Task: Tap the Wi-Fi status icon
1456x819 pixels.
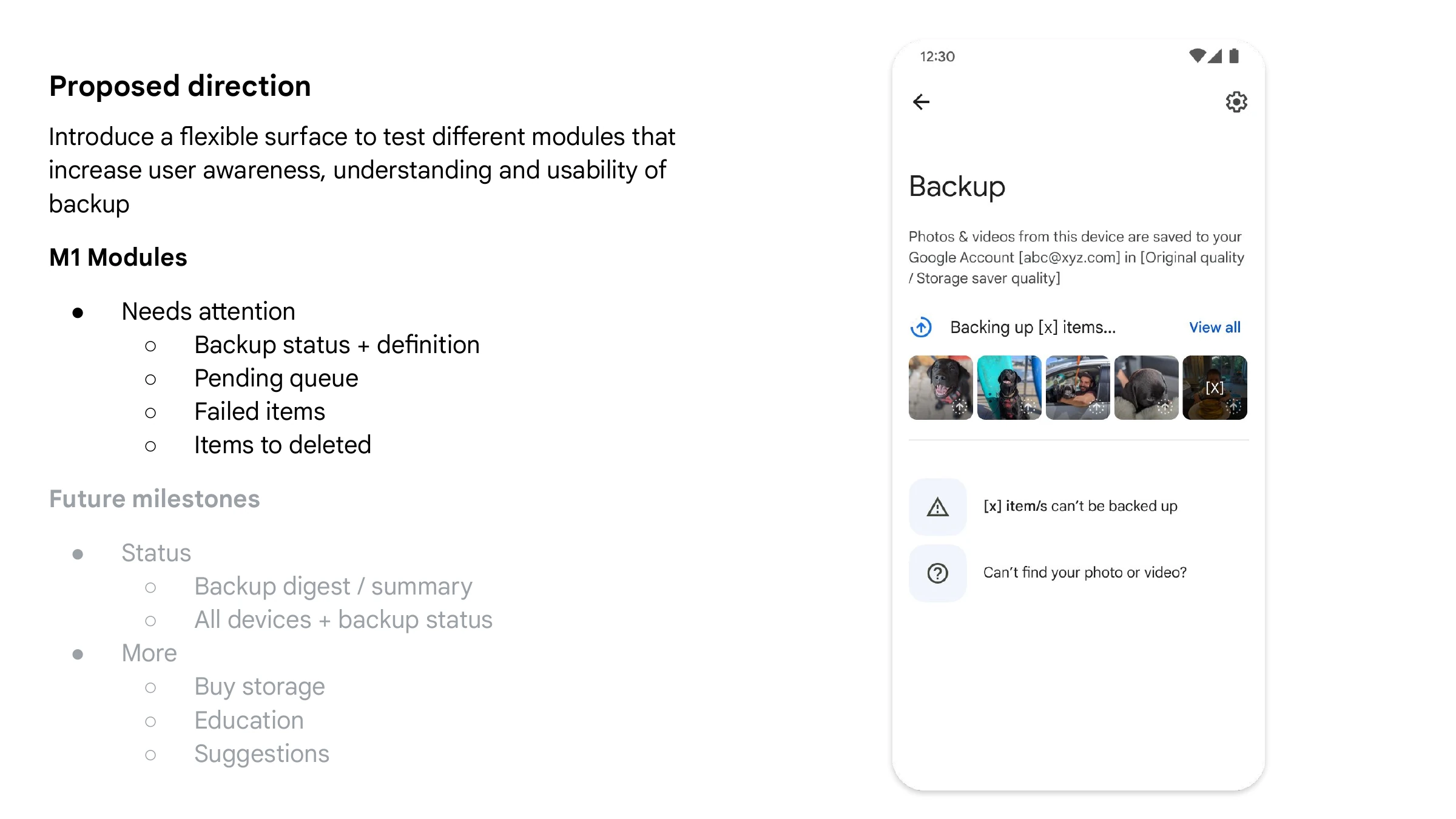Action: coord(1197,56)
